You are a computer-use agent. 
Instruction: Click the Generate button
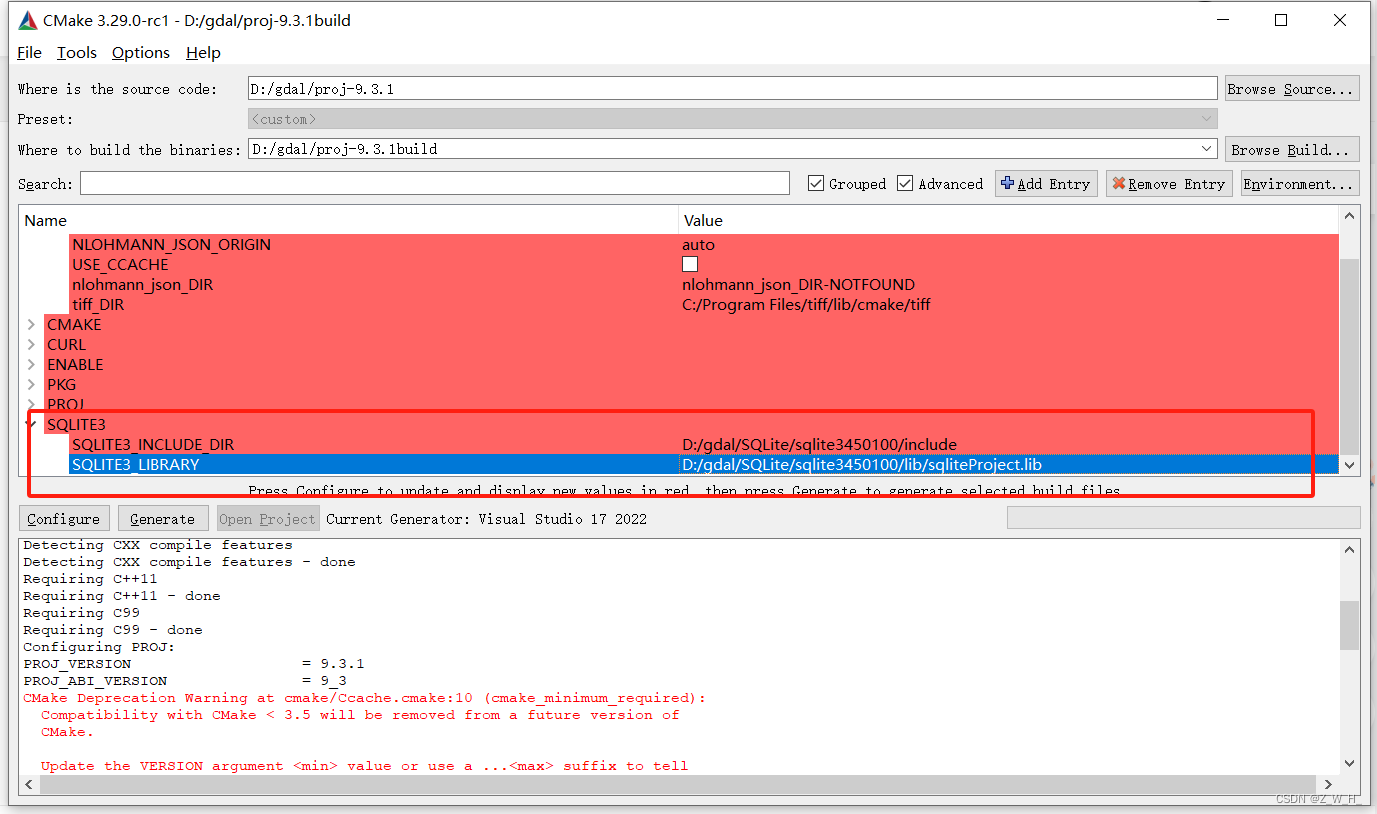click(162, 518)
